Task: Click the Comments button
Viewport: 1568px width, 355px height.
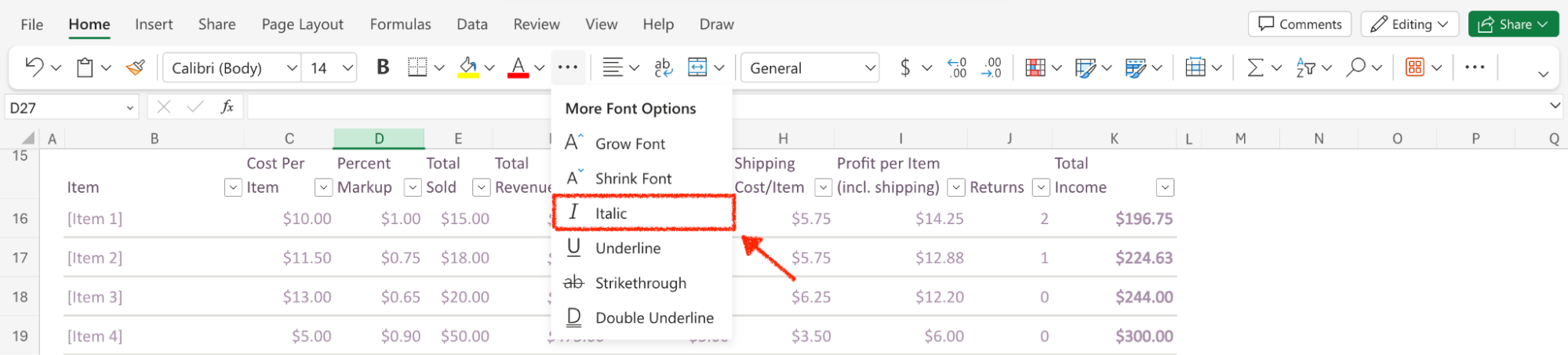Action: click(1300, 24)
